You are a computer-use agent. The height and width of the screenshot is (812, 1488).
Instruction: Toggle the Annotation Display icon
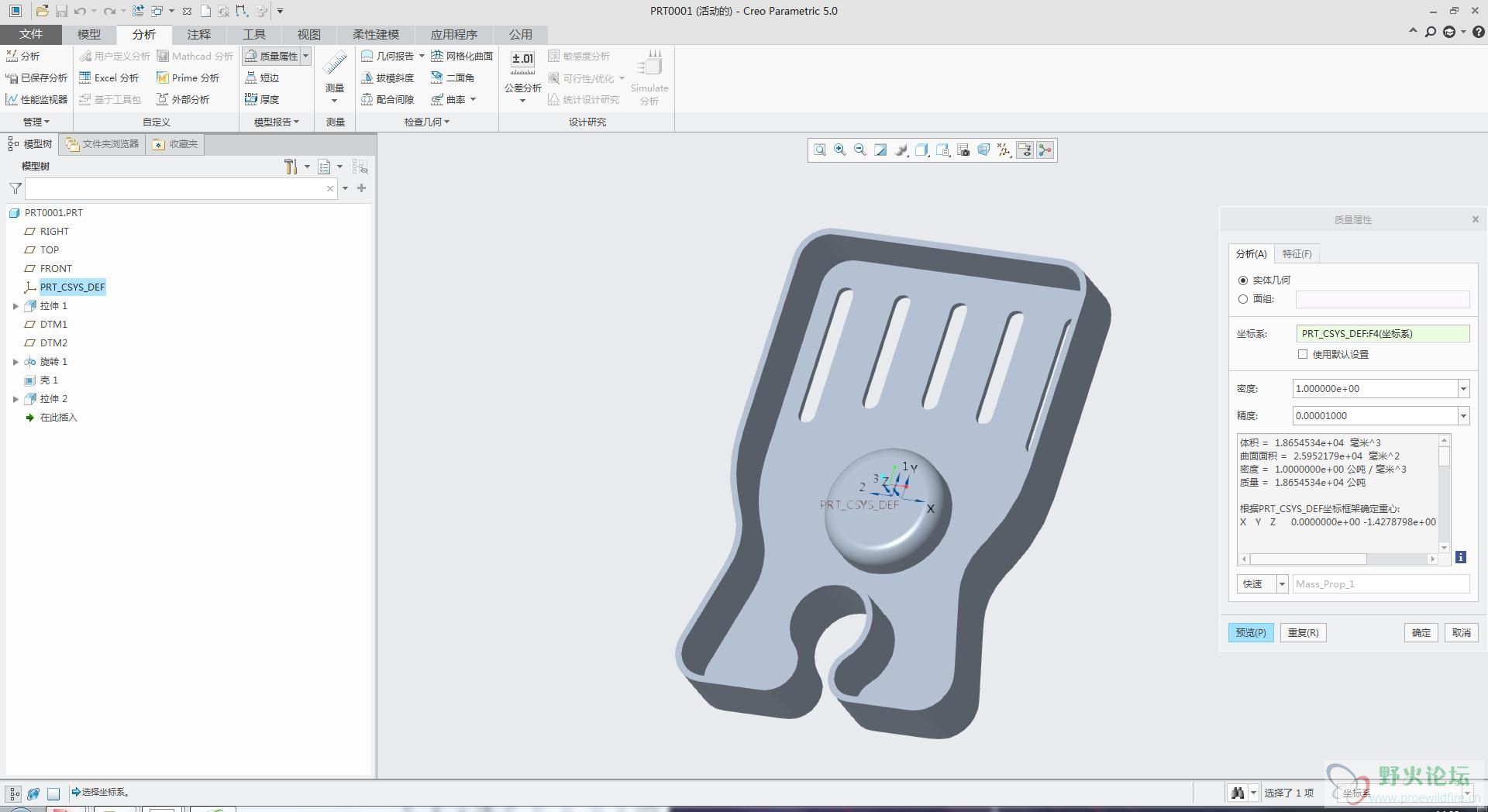(x=1025, y=150)
